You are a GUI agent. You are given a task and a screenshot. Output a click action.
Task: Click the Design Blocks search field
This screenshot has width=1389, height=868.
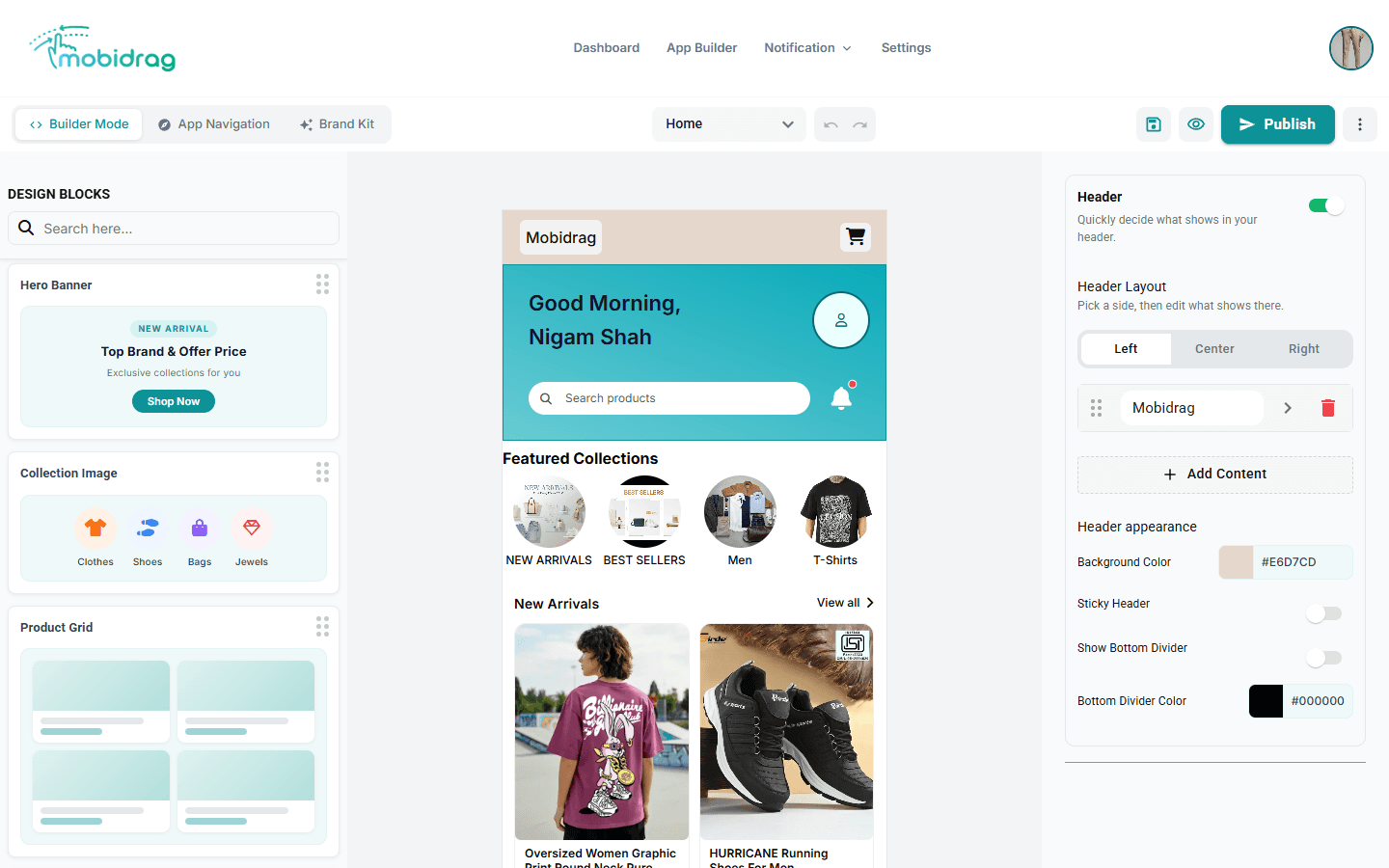point(174,229)
